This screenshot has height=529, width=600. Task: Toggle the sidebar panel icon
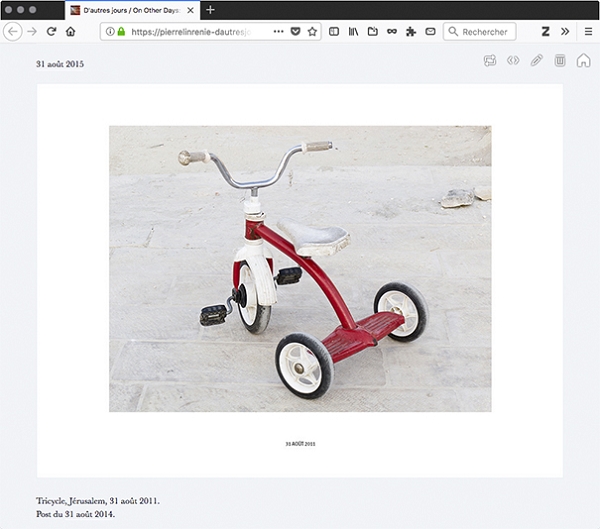pyautogui.click(x=334, y=32)
